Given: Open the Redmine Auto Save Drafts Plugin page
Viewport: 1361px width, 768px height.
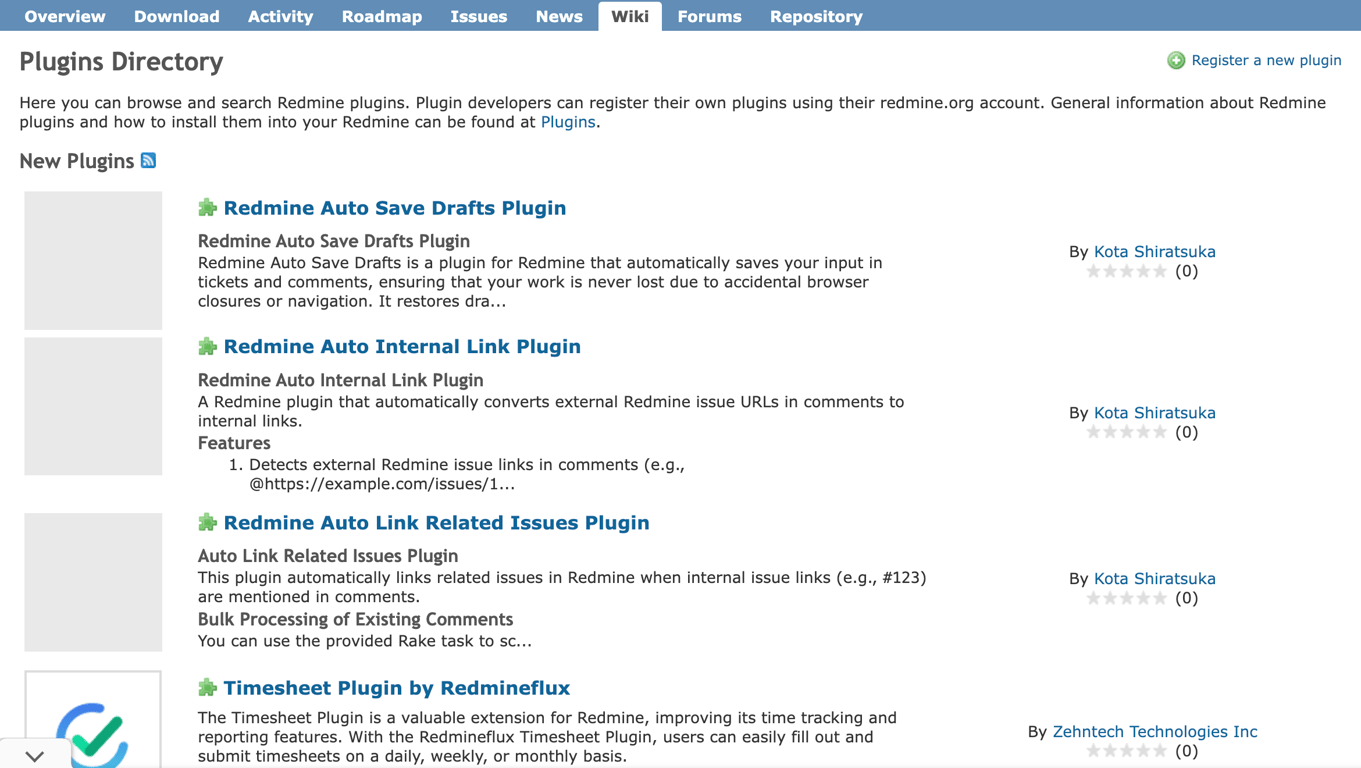Looking at the screenshot, I should 395,207.
